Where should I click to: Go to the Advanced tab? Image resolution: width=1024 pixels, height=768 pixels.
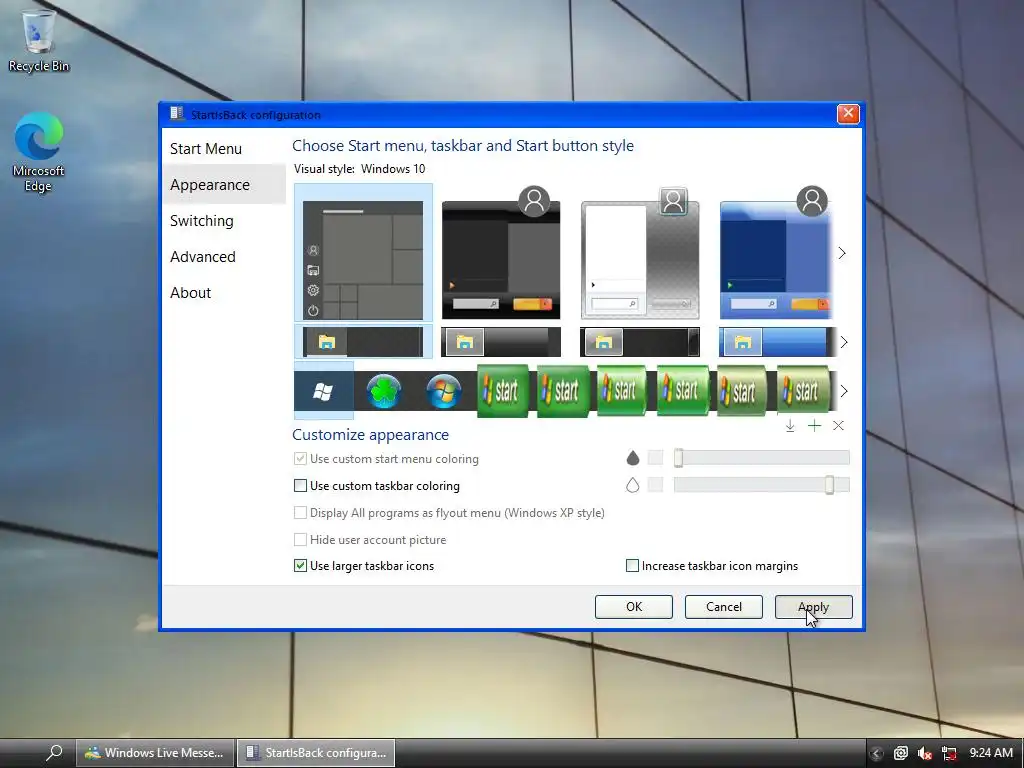click(202, 257)
